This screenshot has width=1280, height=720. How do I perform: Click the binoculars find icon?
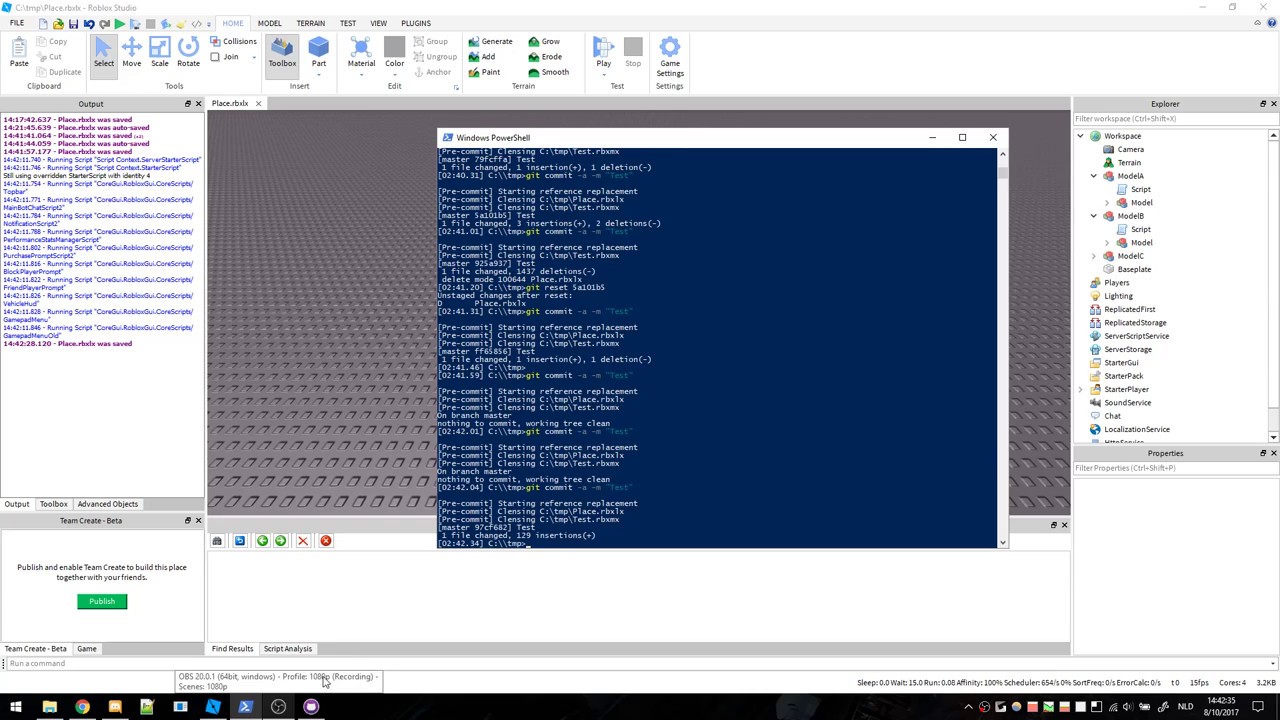point(217,541)
